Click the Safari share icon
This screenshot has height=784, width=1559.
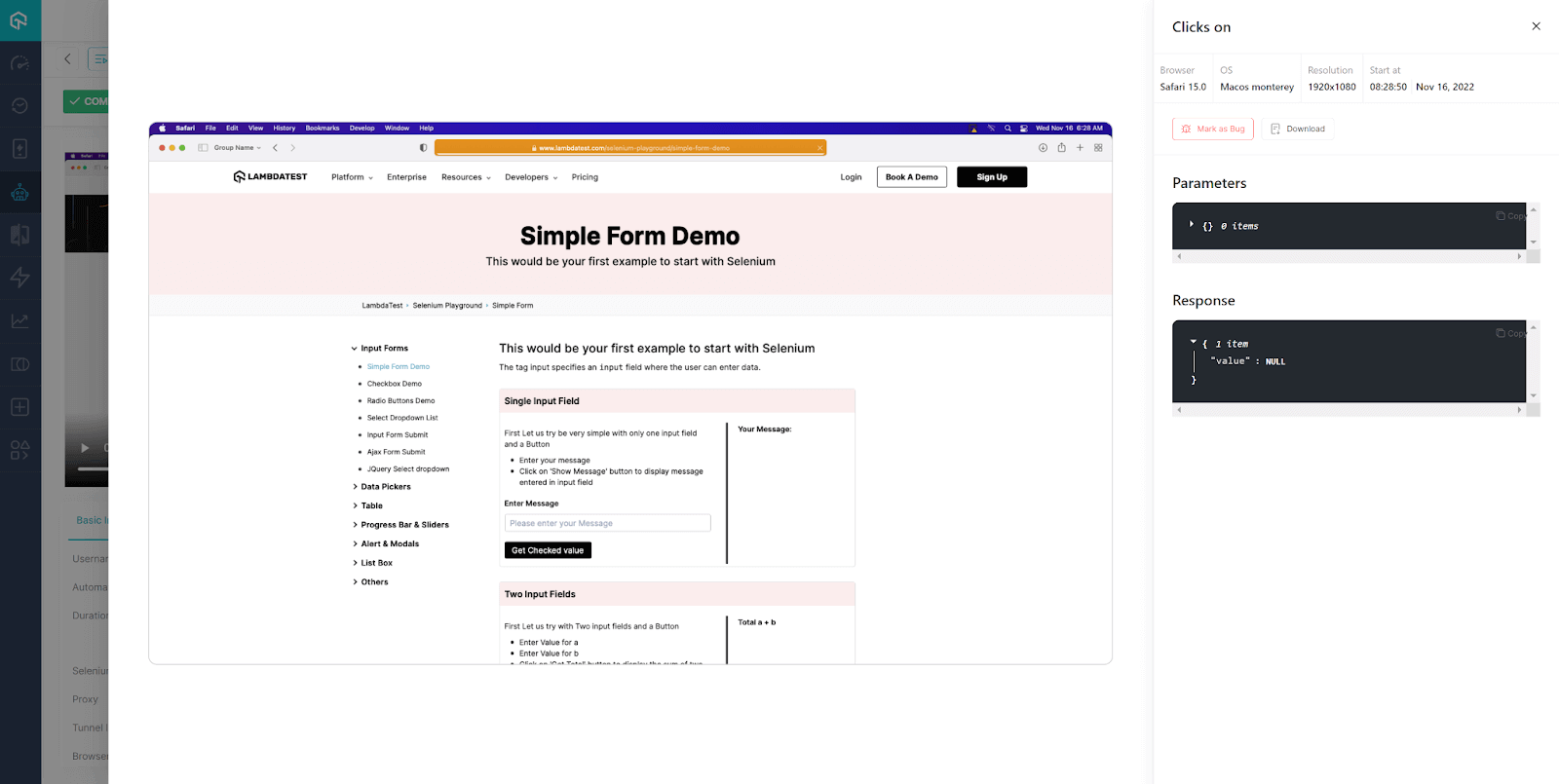[1061, 148]
